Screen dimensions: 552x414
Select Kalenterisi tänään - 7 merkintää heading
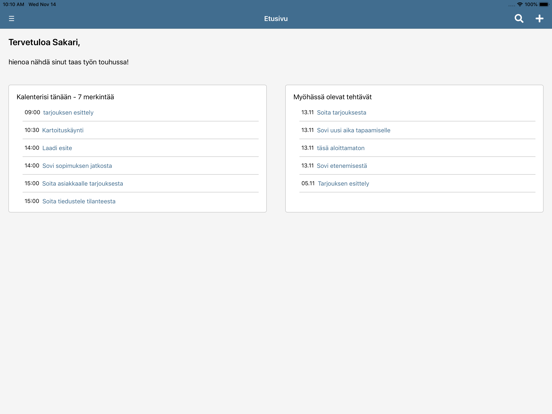pyautogui.click(x=65, y=97)
